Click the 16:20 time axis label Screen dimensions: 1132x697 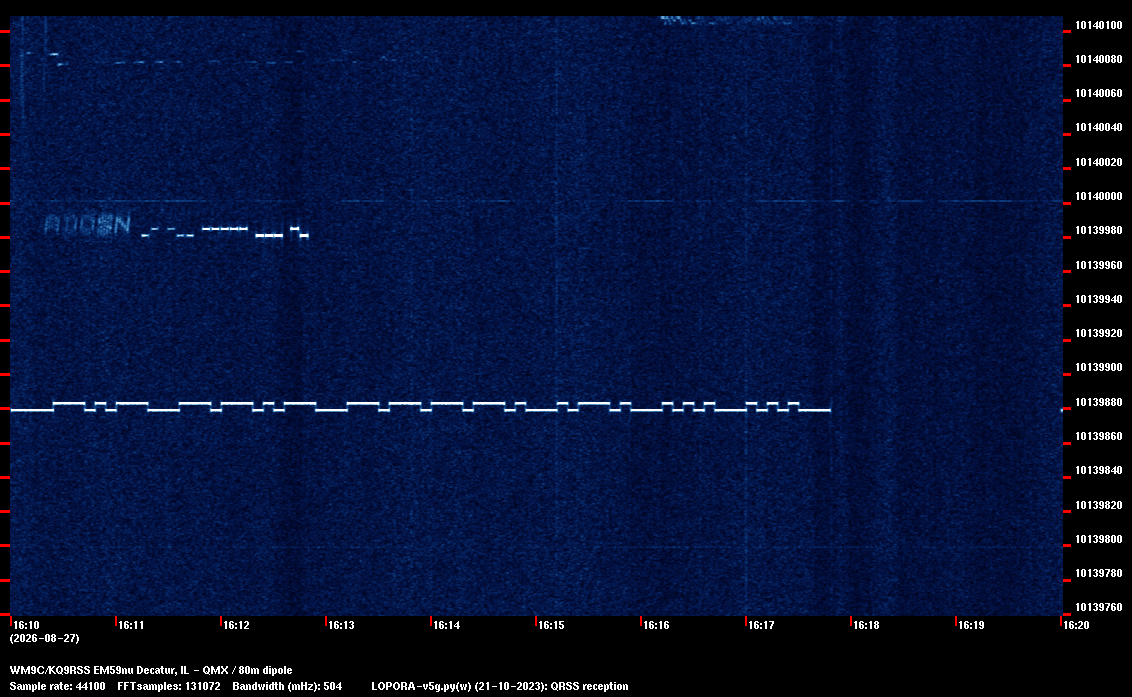coord(1076,625)
